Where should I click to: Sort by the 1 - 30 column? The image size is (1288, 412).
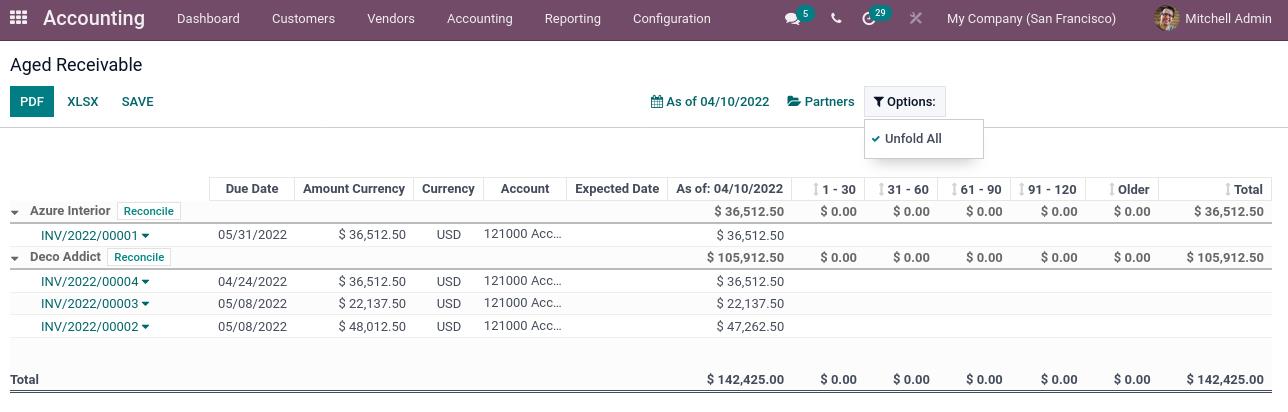[x=833, y=189]
